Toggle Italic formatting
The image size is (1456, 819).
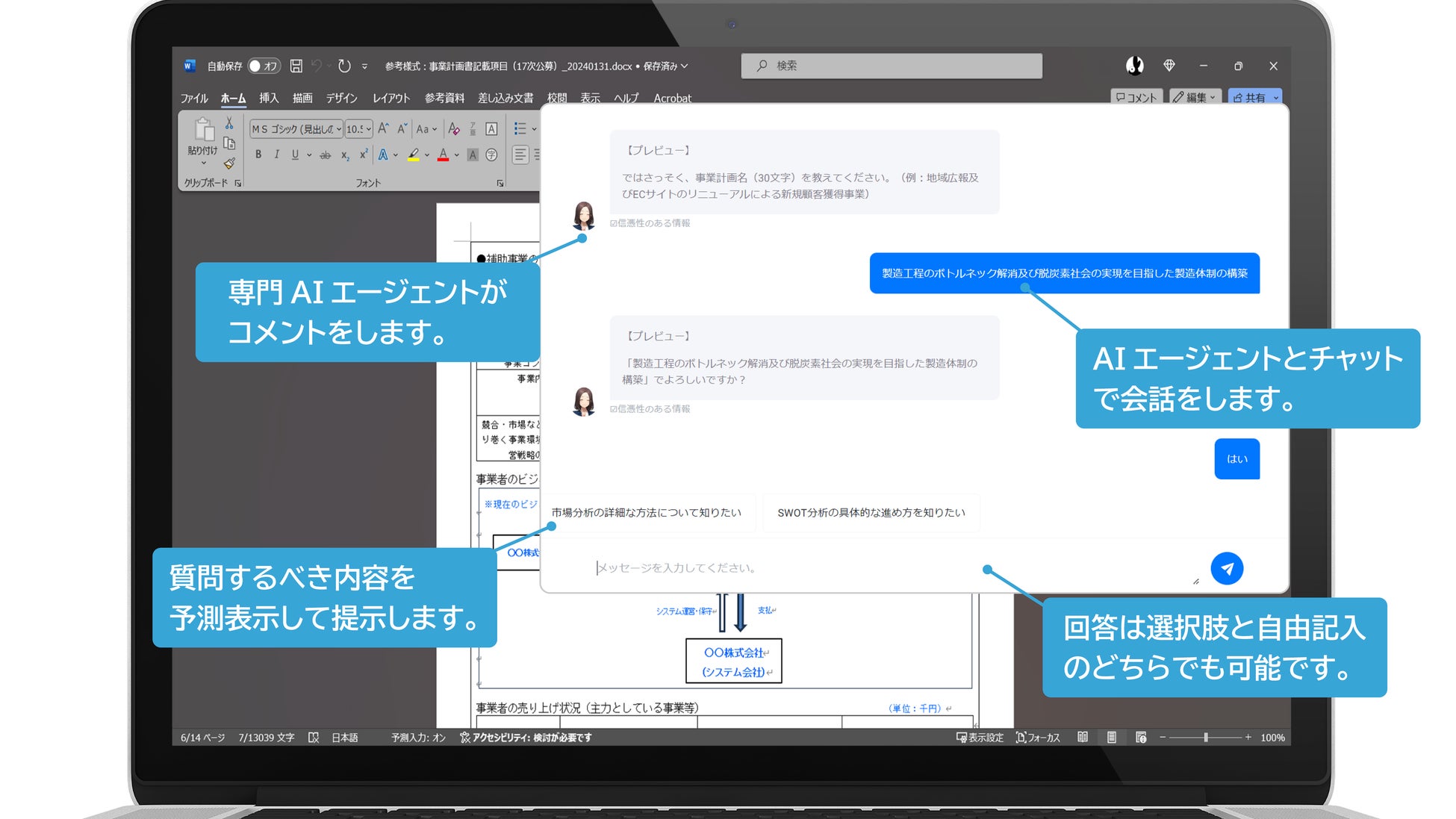(276, 155)
